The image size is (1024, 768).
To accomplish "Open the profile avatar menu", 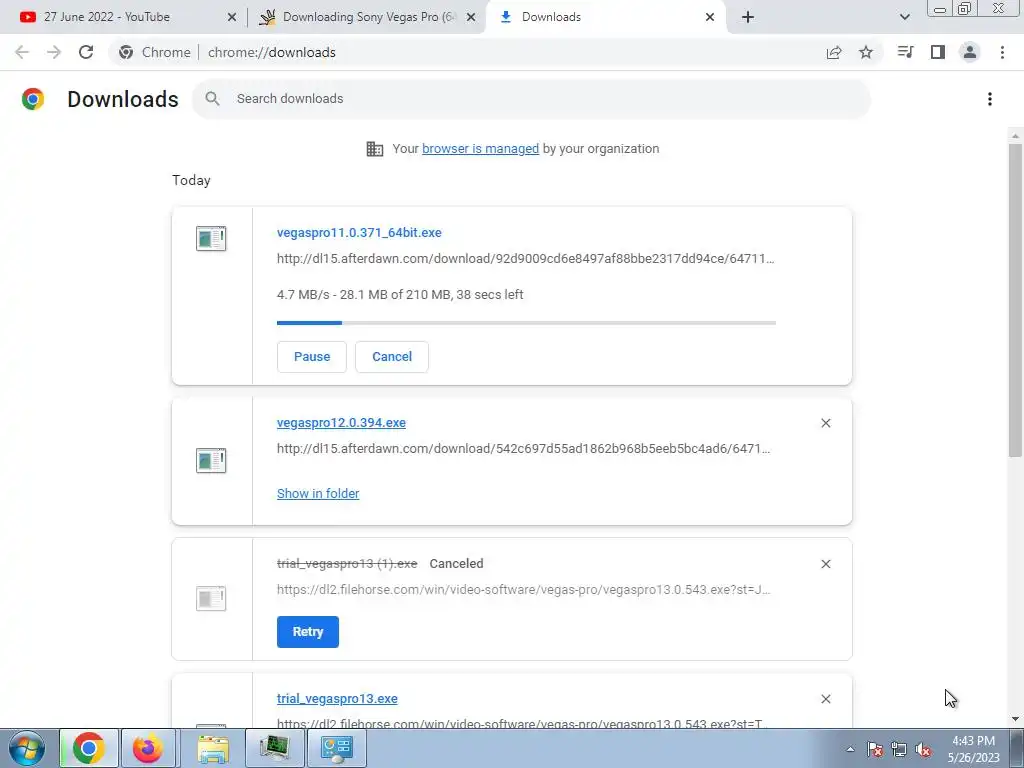I will [970, 52].
